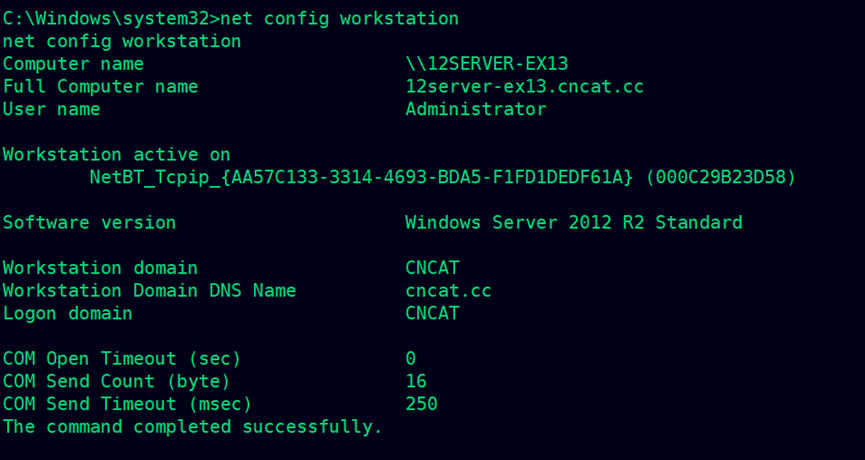Click the computer name \\12SERVER-EX13
This screenshot has height=460, width=865.
coord(487,64)
